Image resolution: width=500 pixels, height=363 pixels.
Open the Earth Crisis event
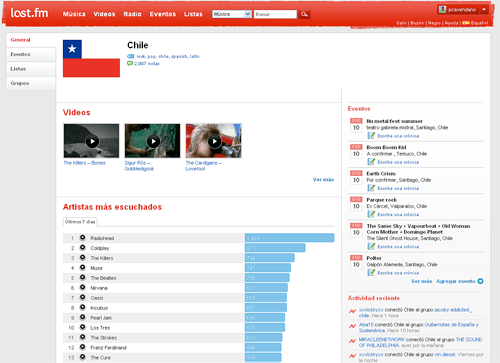(x=381, y=174)
